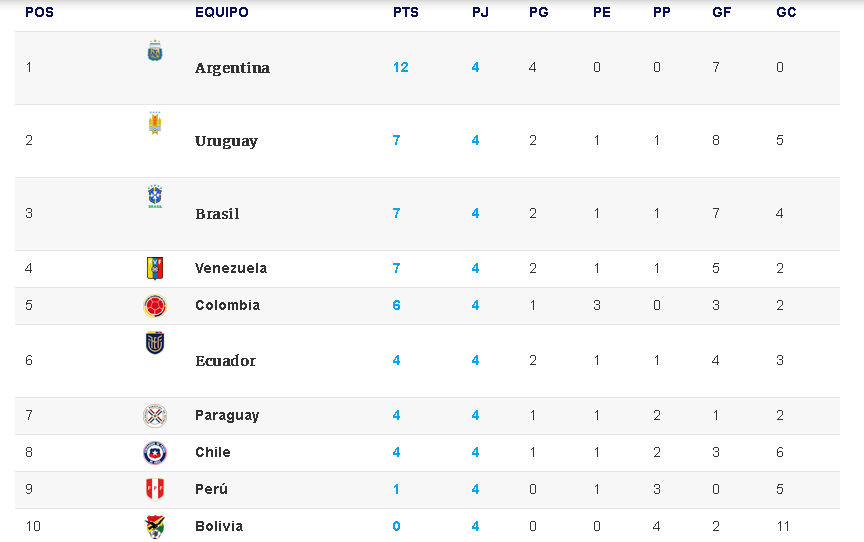The width and height of the screenshot is (864, 542).
Task: Click the Chile team crest icon
Action: click(x=155, y=452)
